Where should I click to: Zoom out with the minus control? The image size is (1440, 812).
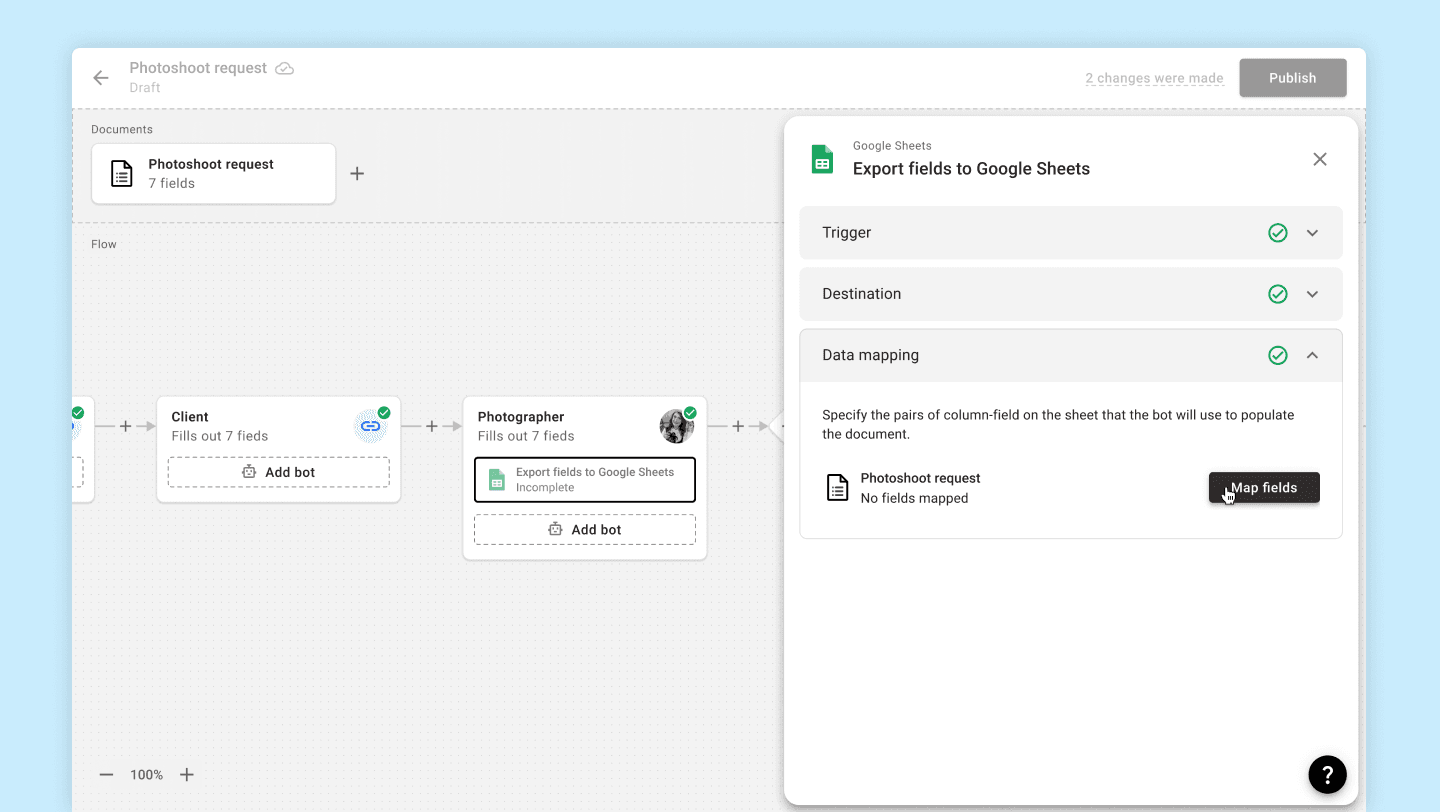107,775
